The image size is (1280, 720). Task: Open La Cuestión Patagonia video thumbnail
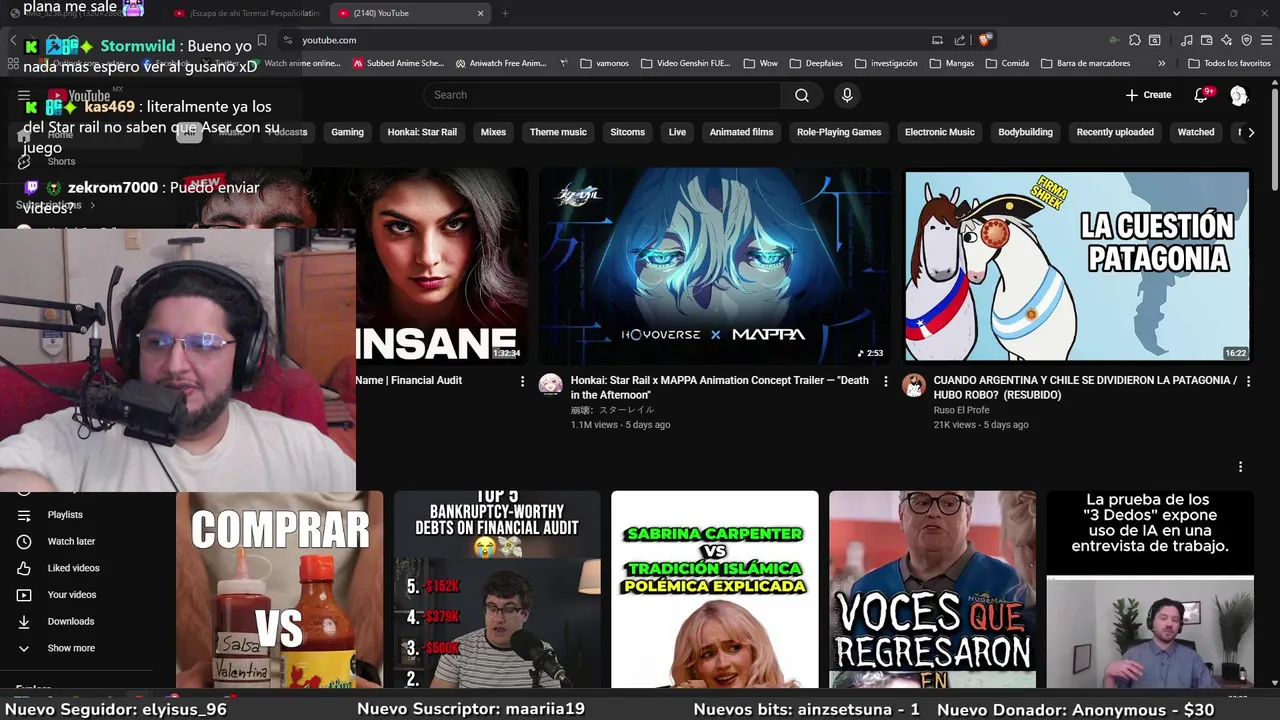(x=1077, y=265)
